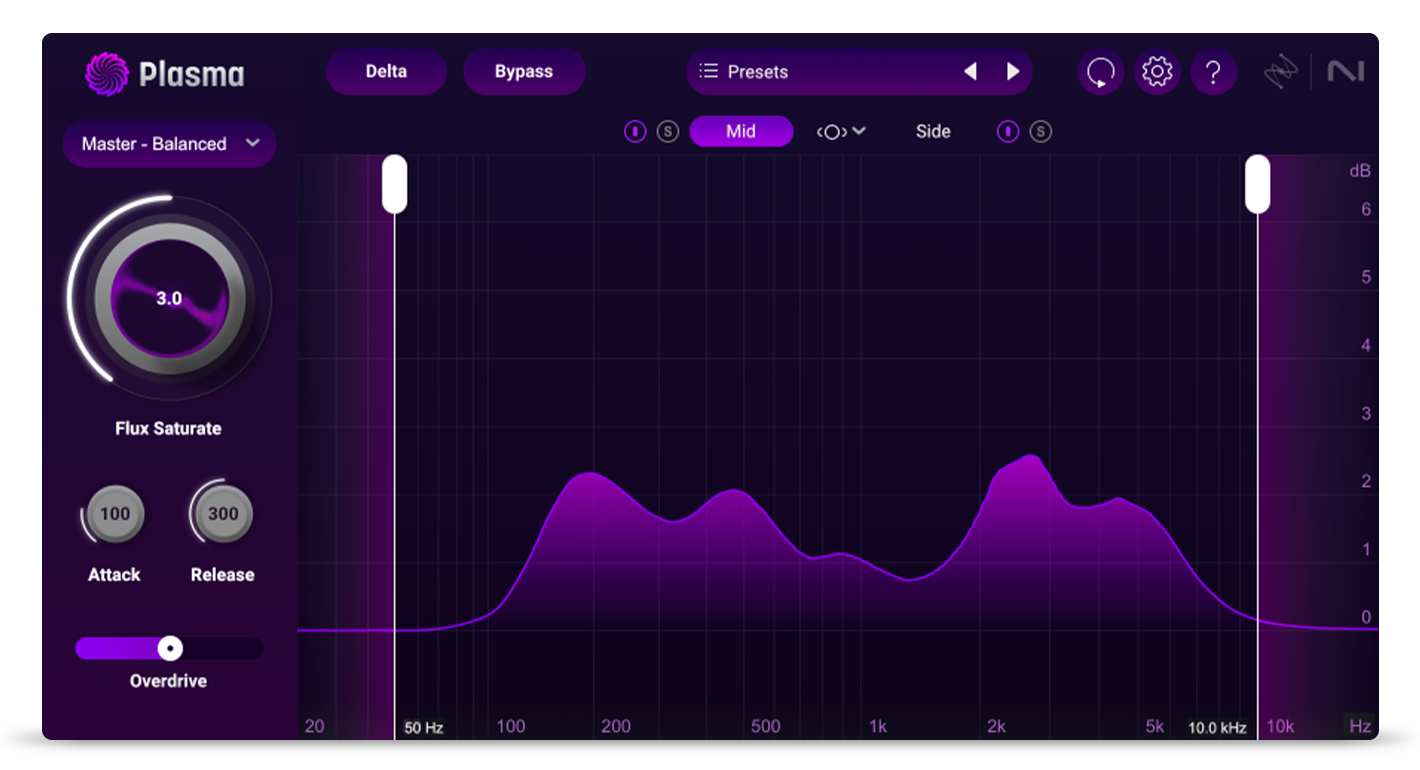The image size is (1420, 770).
Task: Click the Release label
Action: click(223, 575)
